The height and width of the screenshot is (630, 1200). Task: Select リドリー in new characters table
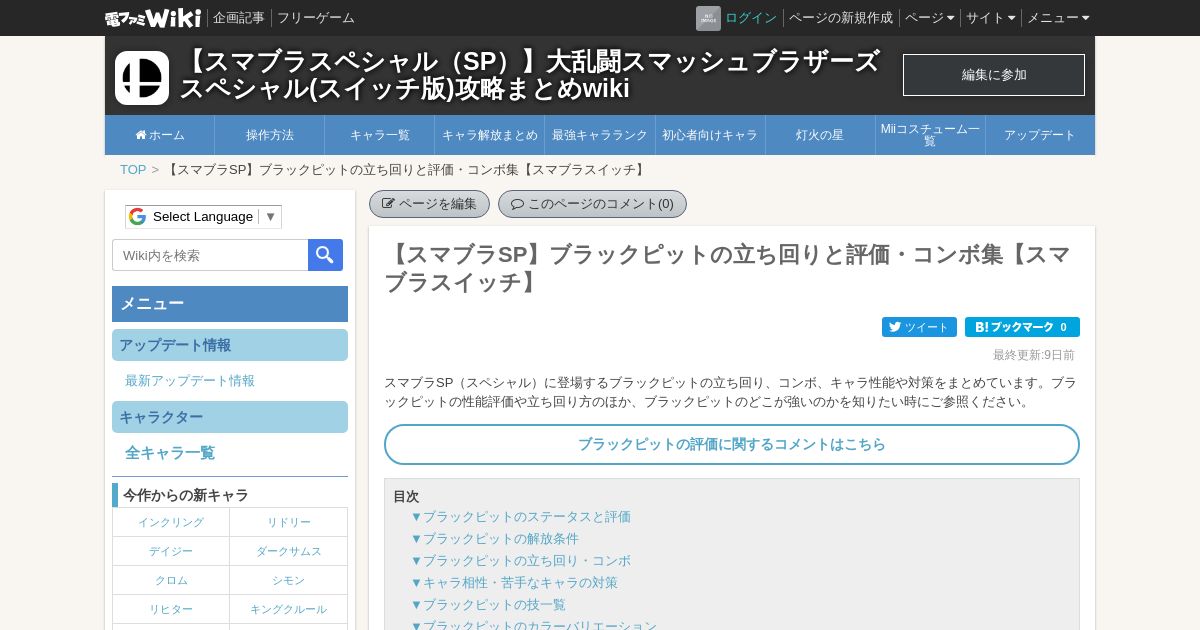coord(289,522)
